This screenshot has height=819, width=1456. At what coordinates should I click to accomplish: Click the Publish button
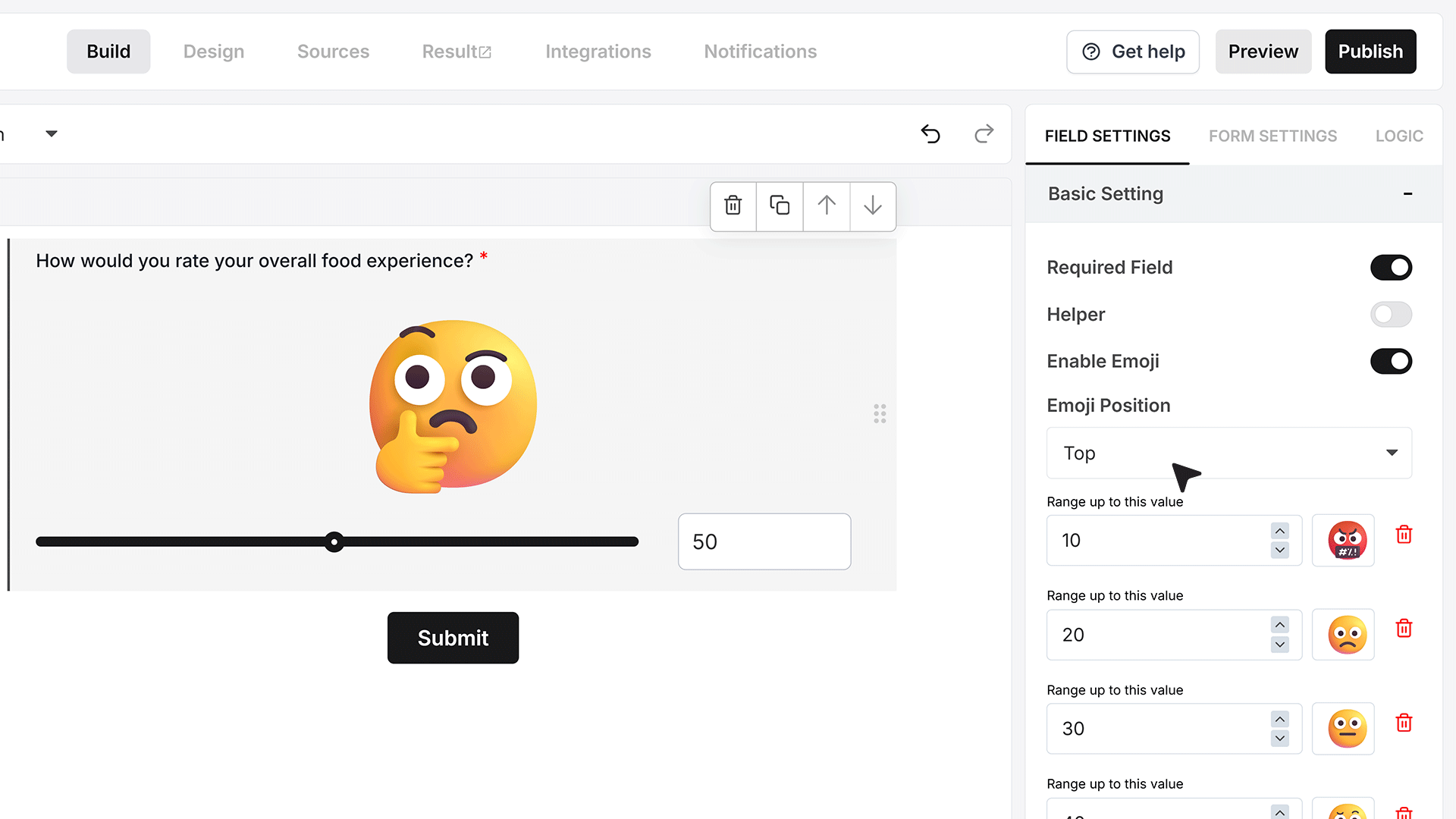[x=1370, y=52]
